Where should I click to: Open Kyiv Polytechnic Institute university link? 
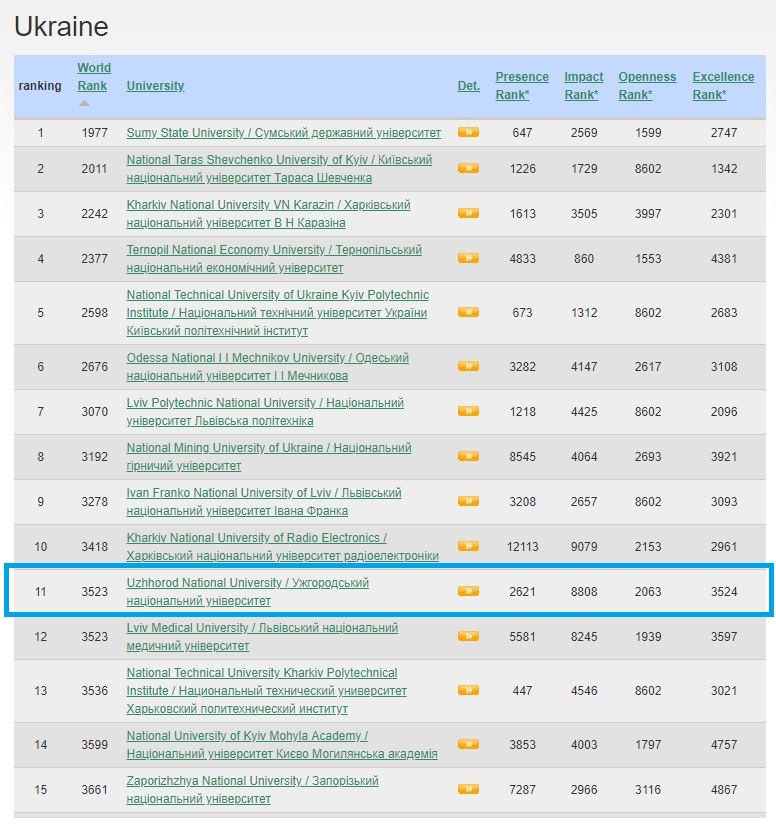(278, 313)
